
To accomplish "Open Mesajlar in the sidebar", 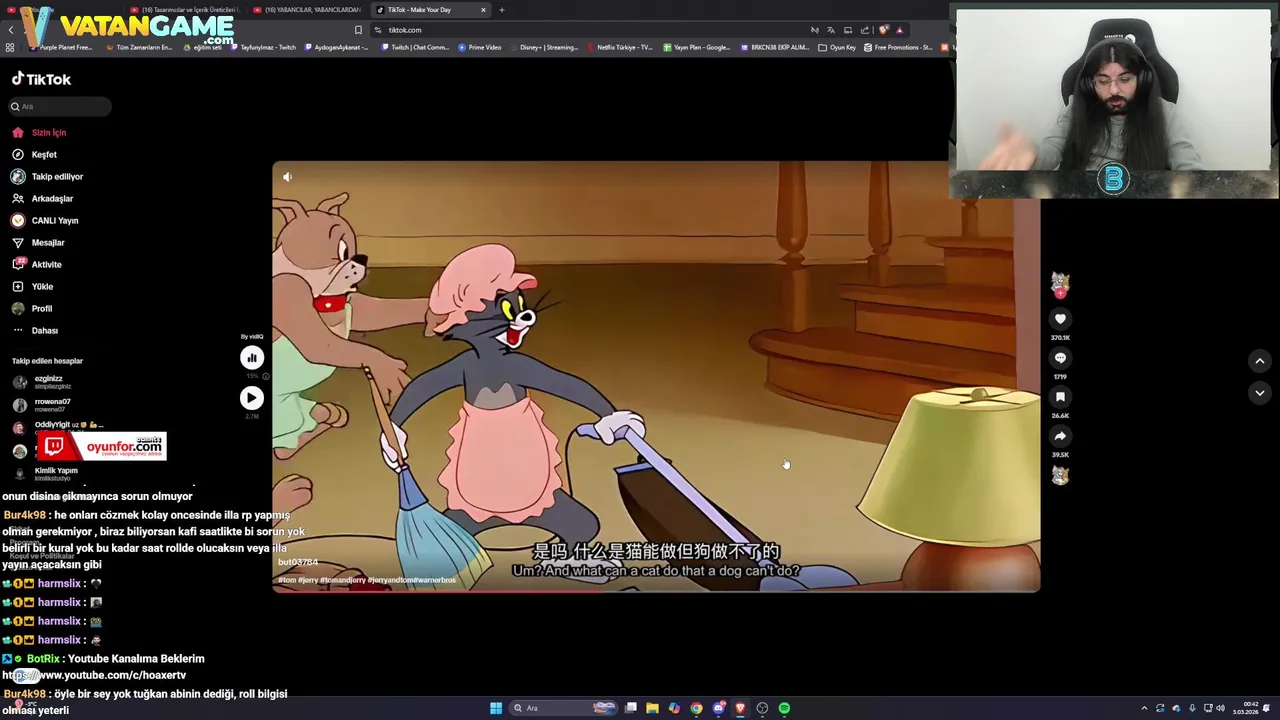I will pos(39,242).
